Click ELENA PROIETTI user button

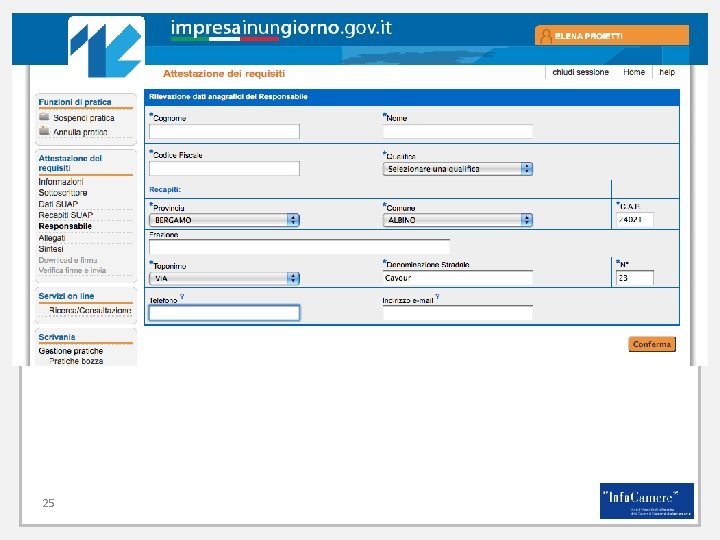(x=612, y=35)
